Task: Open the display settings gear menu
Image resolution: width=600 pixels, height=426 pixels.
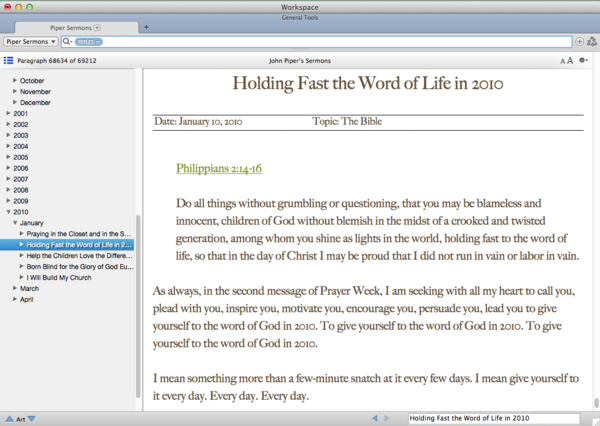Action: 583,60
